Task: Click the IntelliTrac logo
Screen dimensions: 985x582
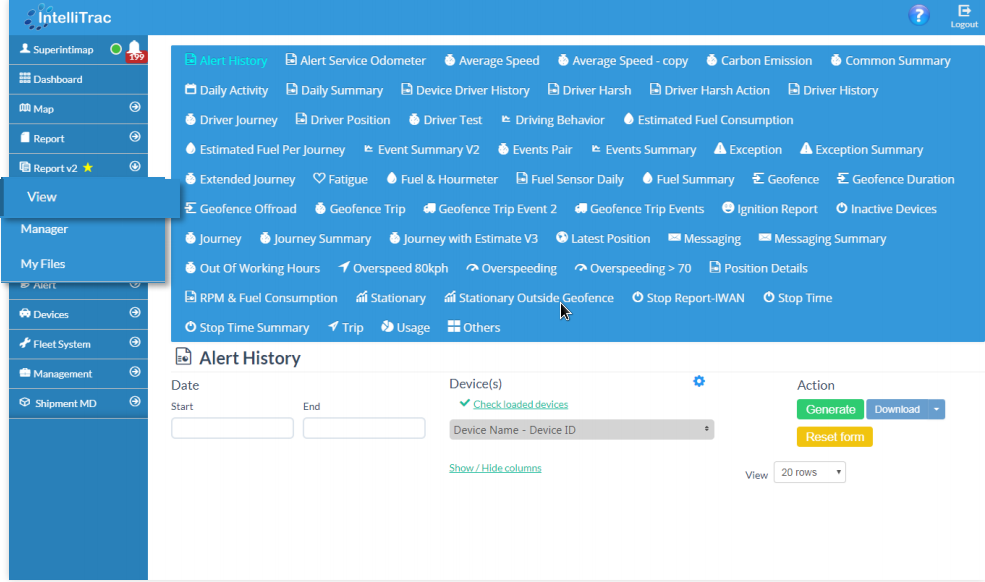Action: [70, 16]
